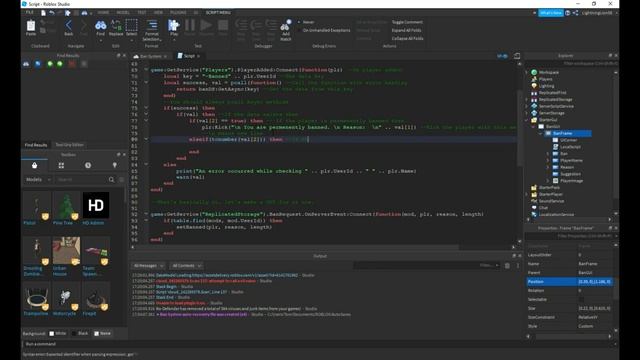Screen dimensions: 640x360
Task: Click the Toolbox filter options icon
Action: (121, 180)
